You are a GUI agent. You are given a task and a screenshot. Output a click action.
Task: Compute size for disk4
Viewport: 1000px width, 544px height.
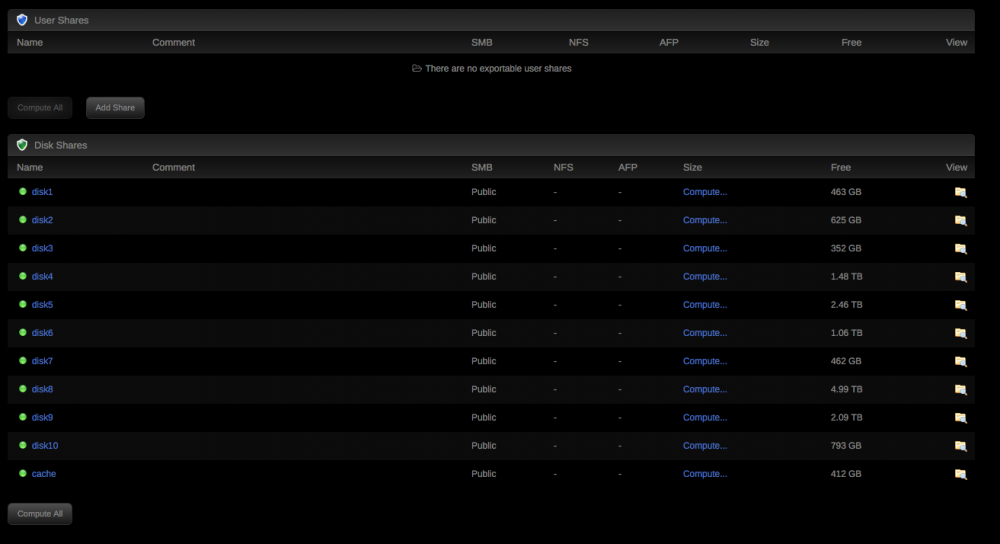705,276
